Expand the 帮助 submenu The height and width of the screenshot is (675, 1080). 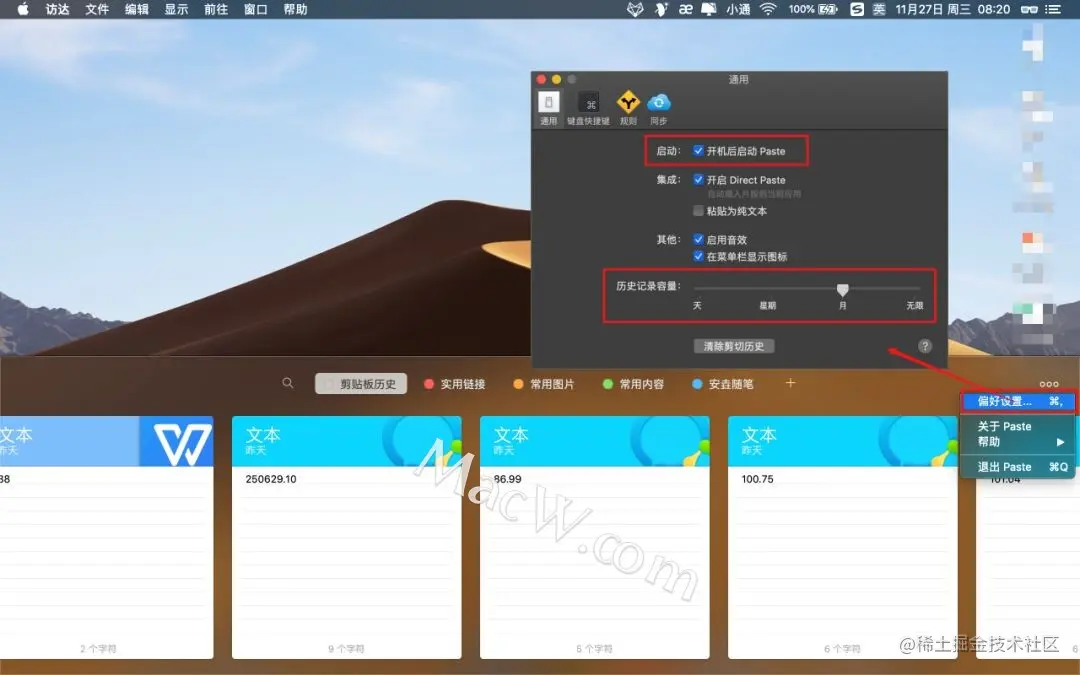(x=1018, y=442)
